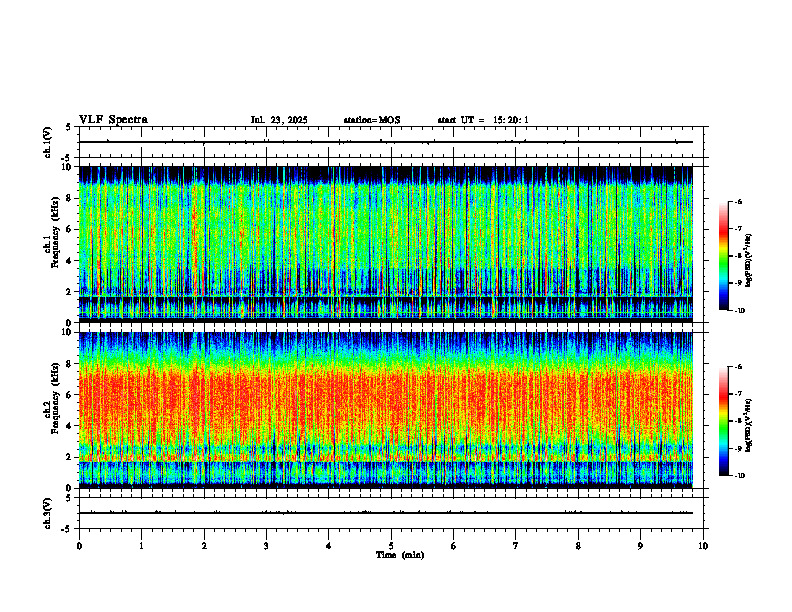Click the "station=MOS" header label
792x612 pixels.
pyautogui.click(x=372, y=120)
